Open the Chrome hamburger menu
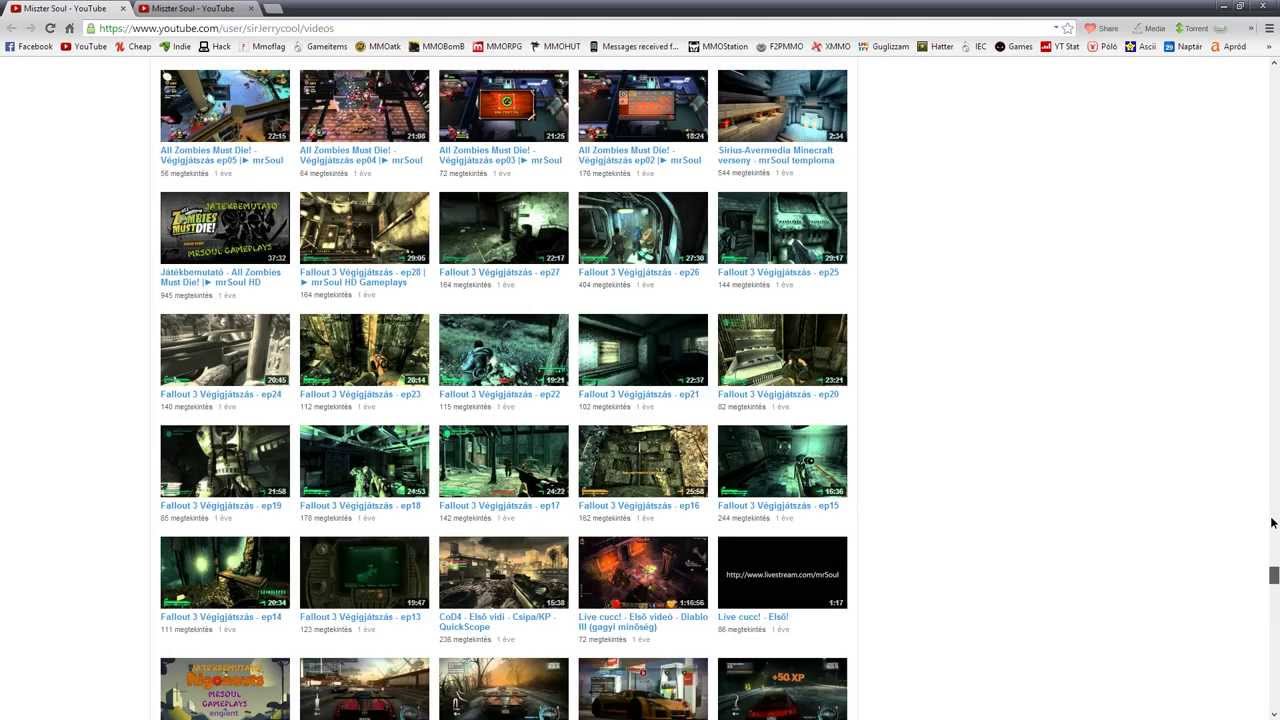 (x=1269, y=28)
